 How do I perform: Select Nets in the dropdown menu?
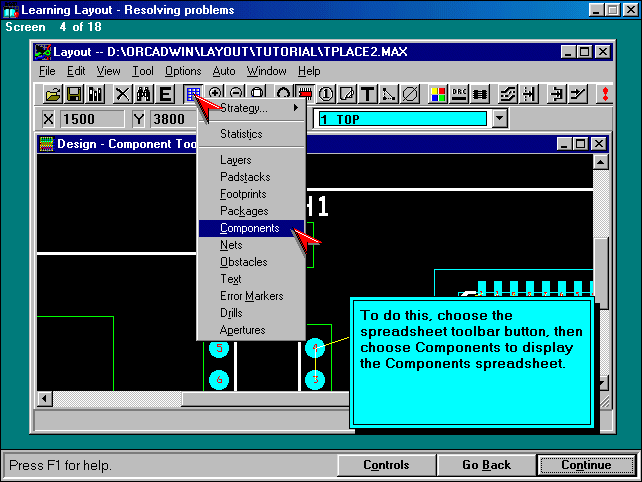pyautogui.click(x=231, y=245)
